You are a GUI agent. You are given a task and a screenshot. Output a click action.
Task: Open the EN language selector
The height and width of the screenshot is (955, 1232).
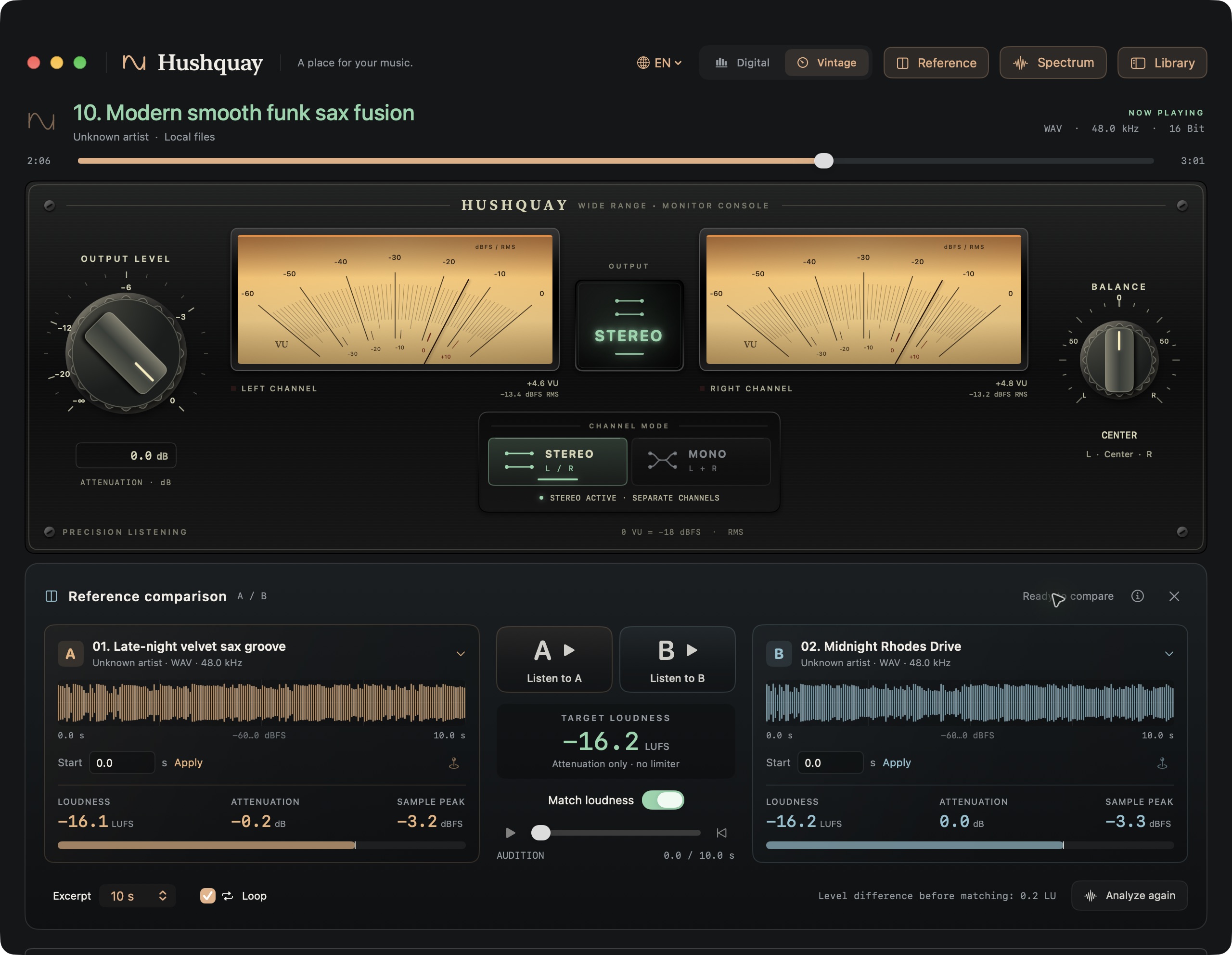[659, 63]
